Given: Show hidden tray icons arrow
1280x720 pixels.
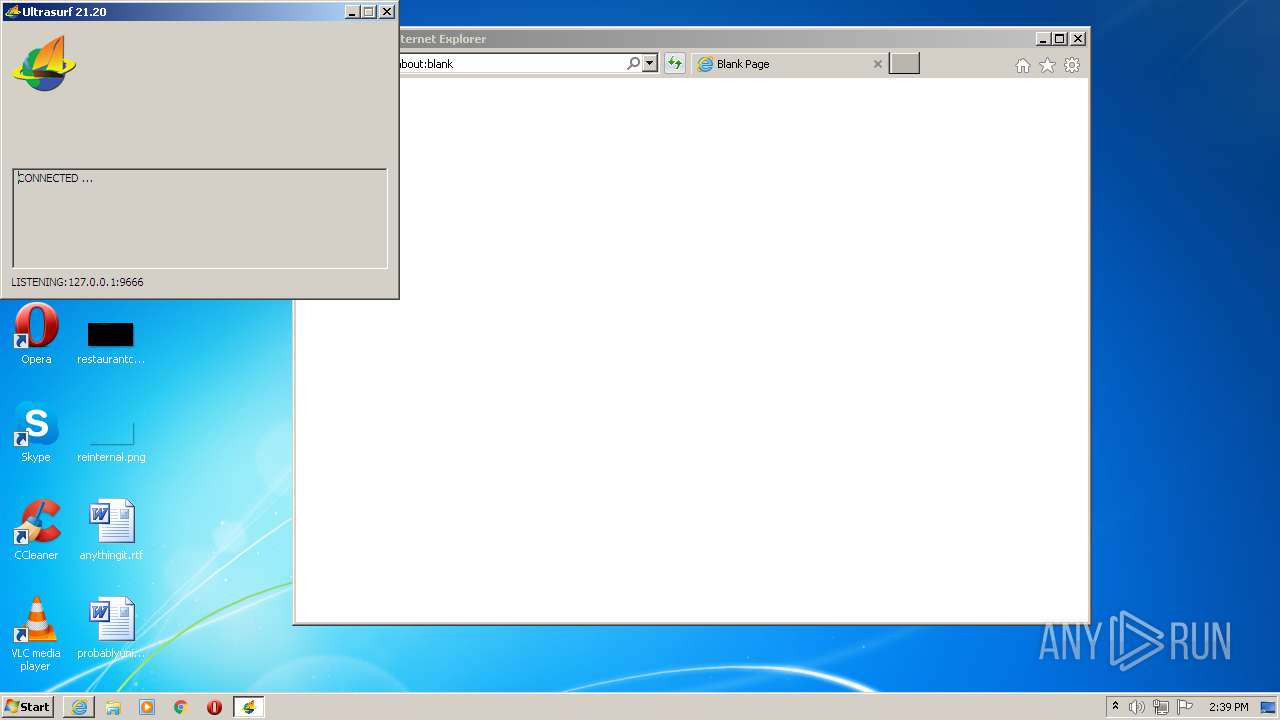Looking at the screenshot, I should click(1116, 707).
